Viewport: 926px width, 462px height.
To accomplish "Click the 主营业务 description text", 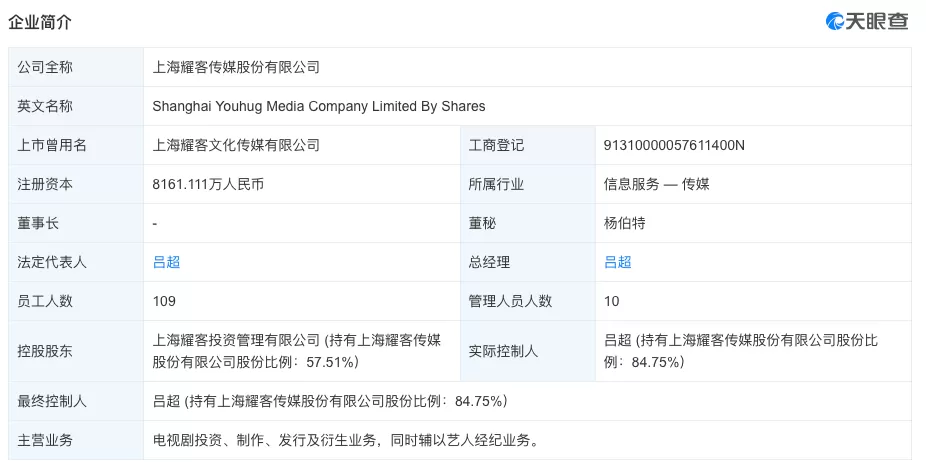I will [x=345, y=440].
